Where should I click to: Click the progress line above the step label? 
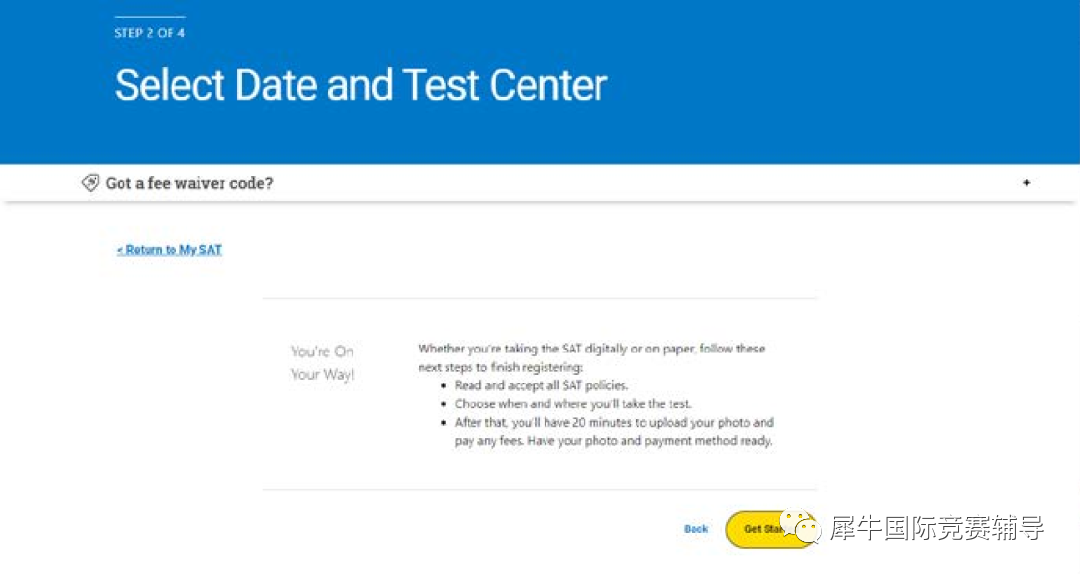click(149, 17)
